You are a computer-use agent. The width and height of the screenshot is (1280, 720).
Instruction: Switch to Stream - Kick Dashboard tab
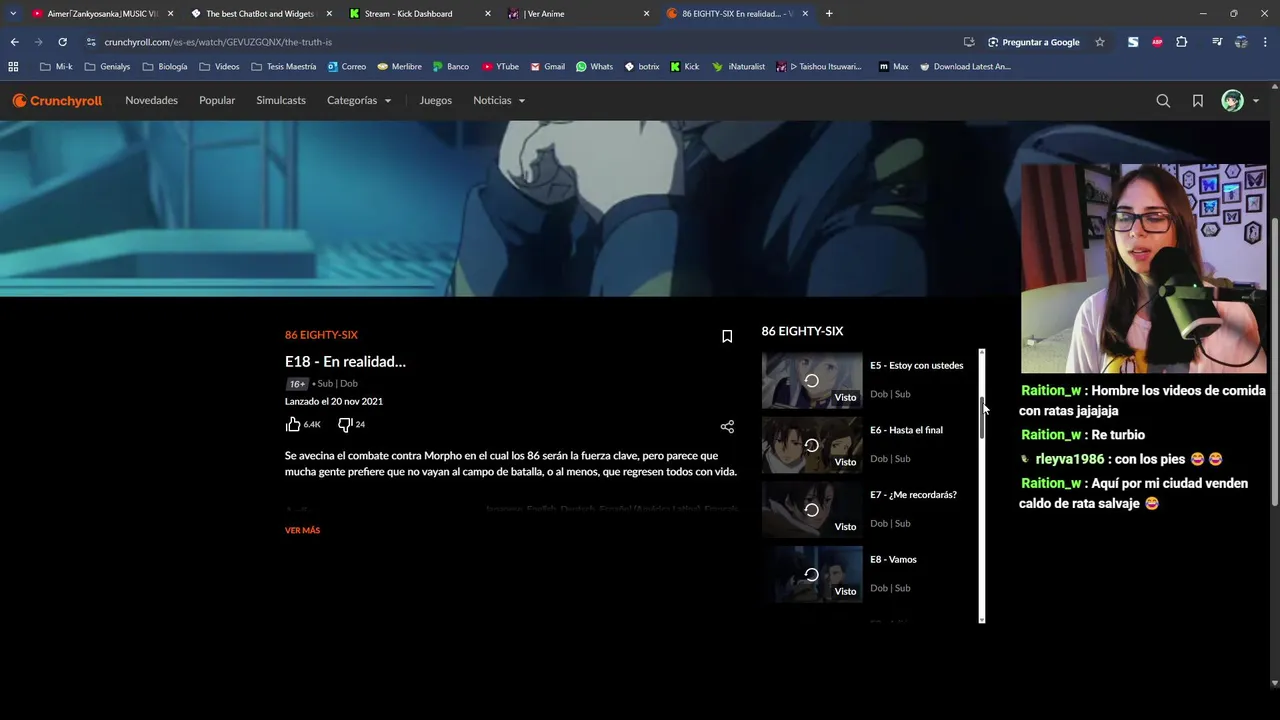420,14
